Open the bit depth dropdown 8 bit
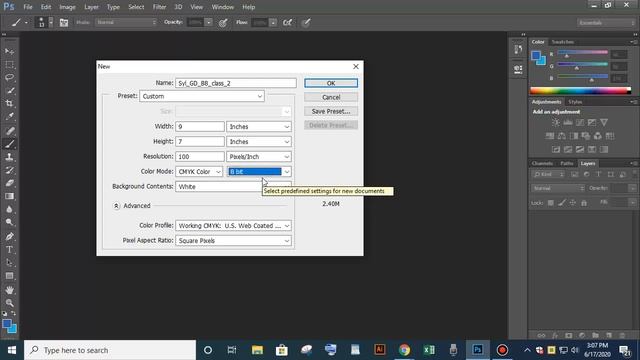 pos(259,172)
